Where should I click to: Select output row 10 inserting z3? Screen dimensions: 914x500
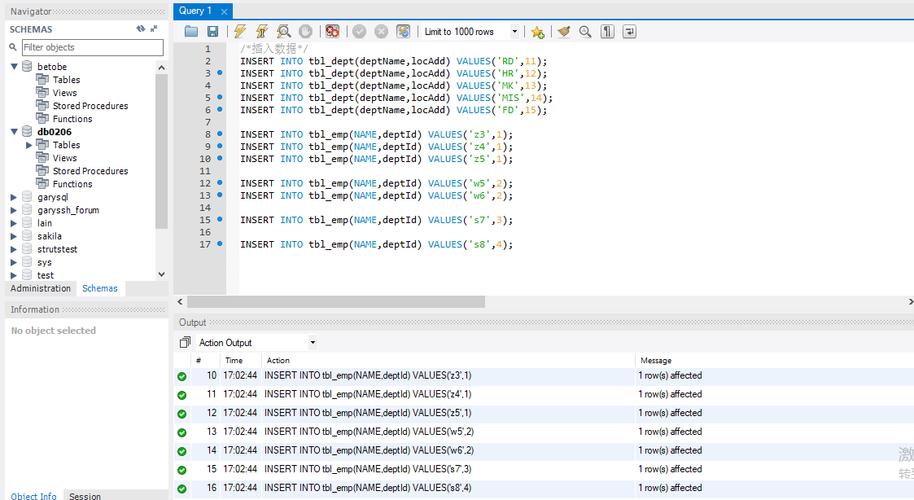coord(543,376)
